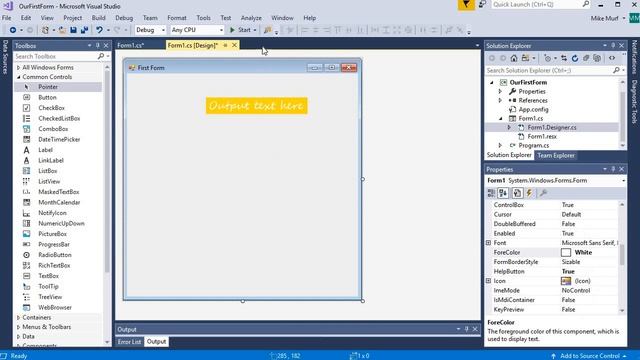Click the Mike Murf account name
This screenshot has width=640, height=360.
tap(604, 18)
